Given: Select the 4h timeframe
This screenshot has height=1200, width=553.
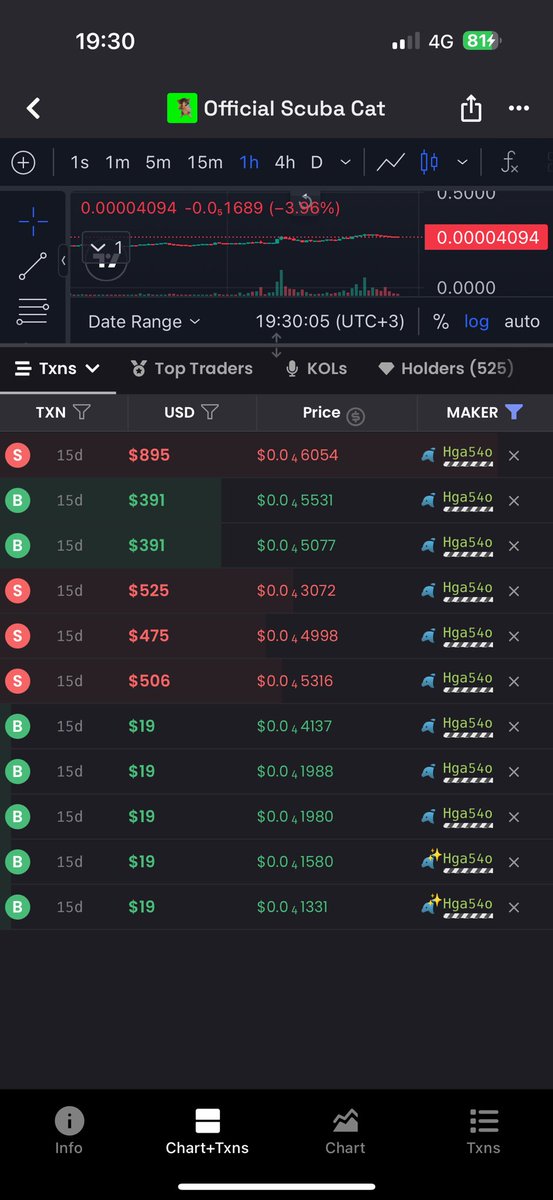Looking at the screenshot, I should 285,162.
